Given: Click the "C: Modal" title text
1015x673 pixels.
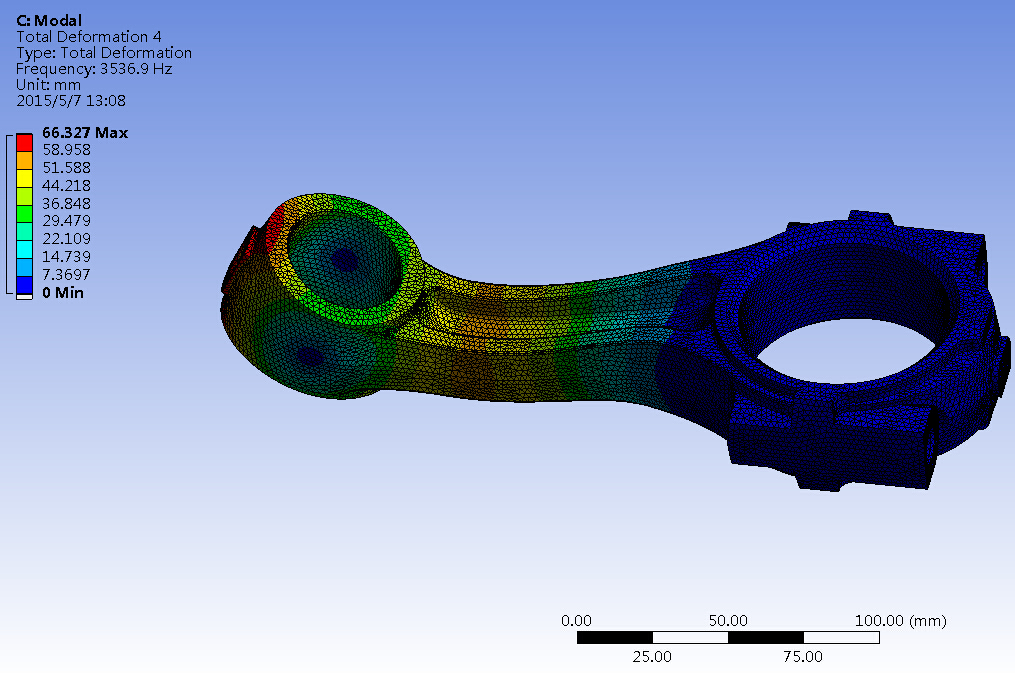Looking at the screenshot, I should click(x=49, y=21).
